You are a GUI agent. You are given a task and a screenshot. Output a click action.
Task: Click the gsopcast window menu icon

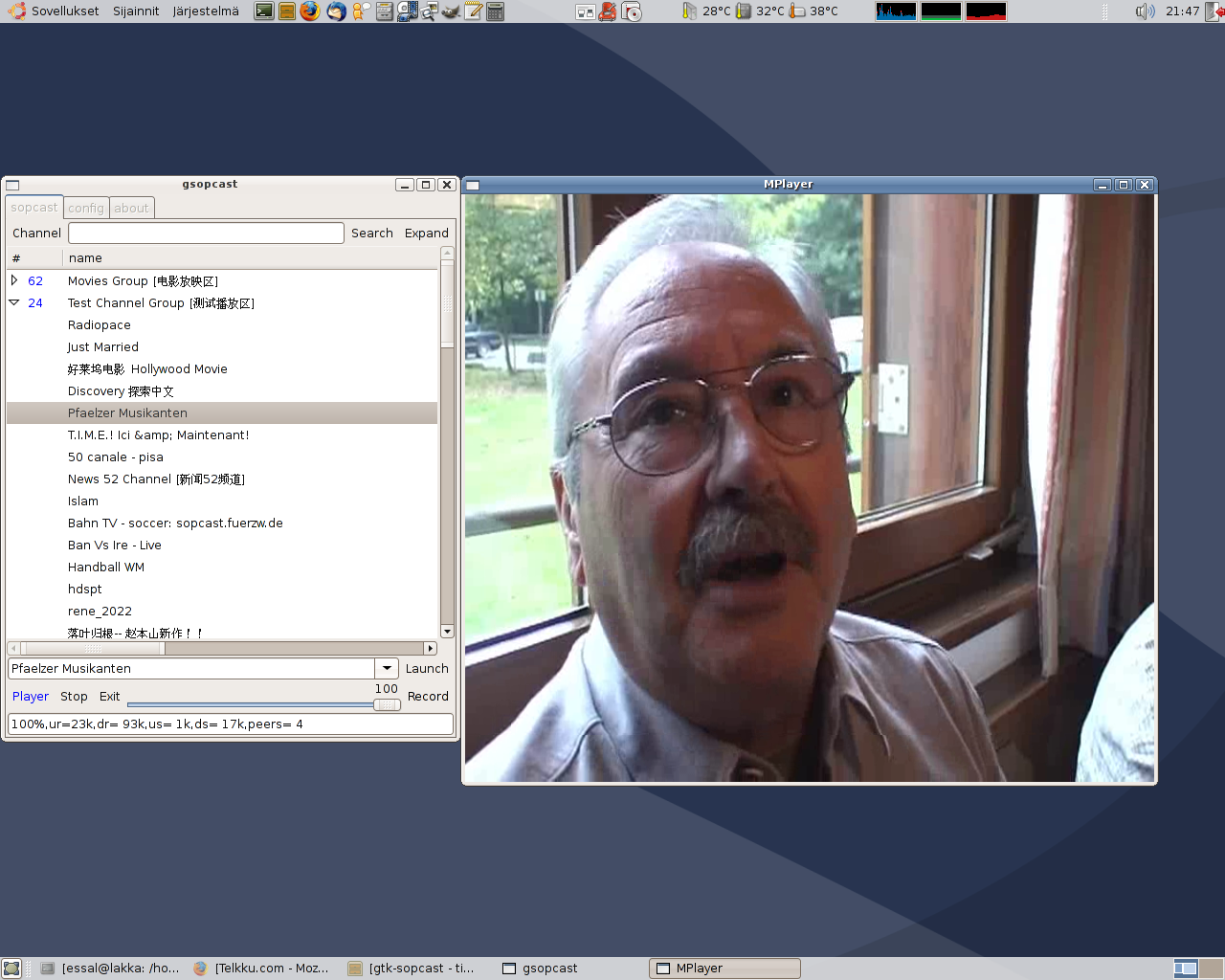tap(12, 185)
